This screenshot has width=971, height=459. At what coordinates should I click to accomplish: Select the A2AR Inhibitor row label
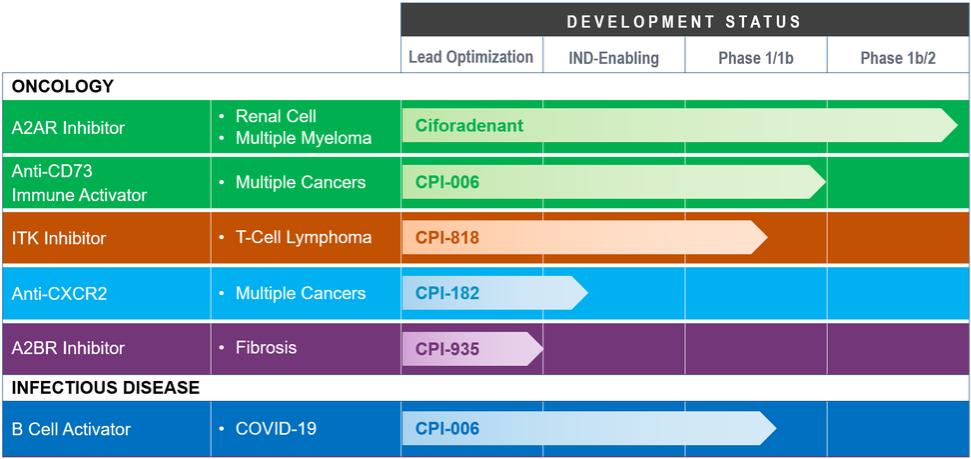coord(68,128)
